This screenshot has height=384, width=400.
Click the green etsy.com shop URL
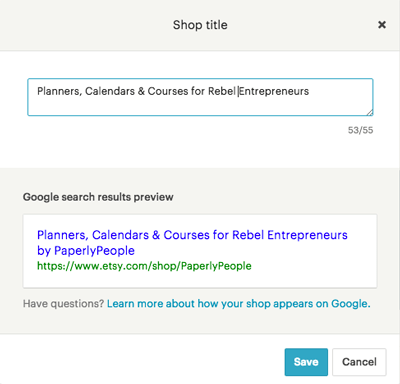[x=144, y=266]
